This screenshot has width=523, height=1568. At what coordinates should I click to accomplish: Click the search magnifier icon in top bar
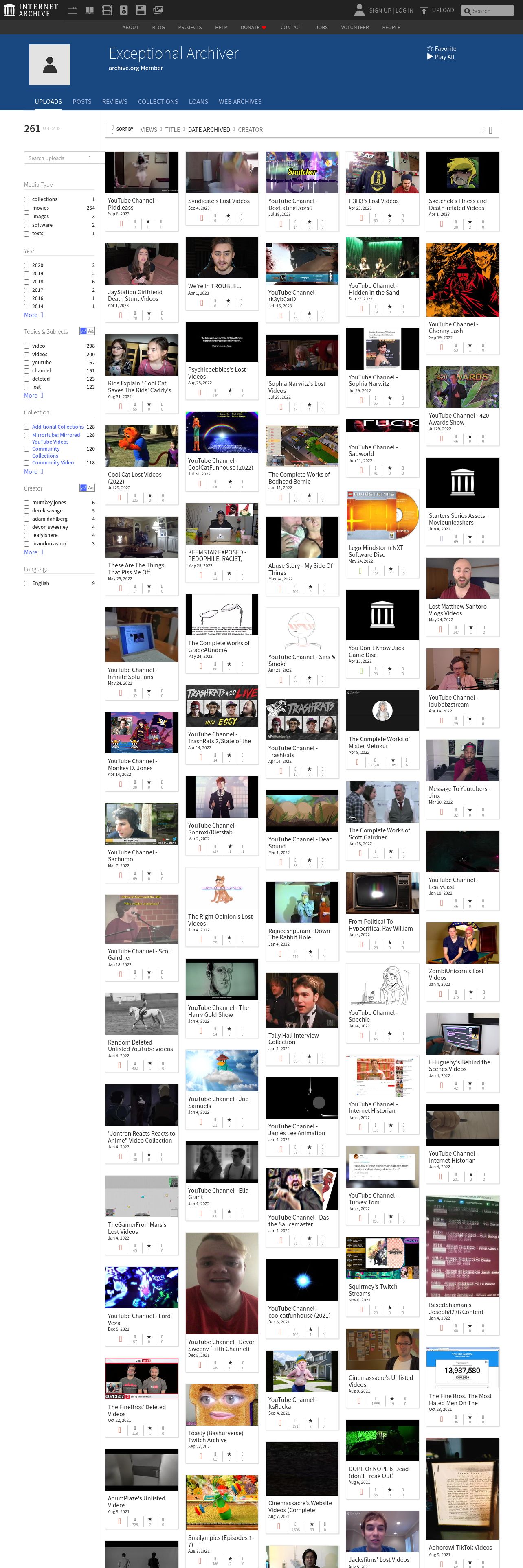468,11
